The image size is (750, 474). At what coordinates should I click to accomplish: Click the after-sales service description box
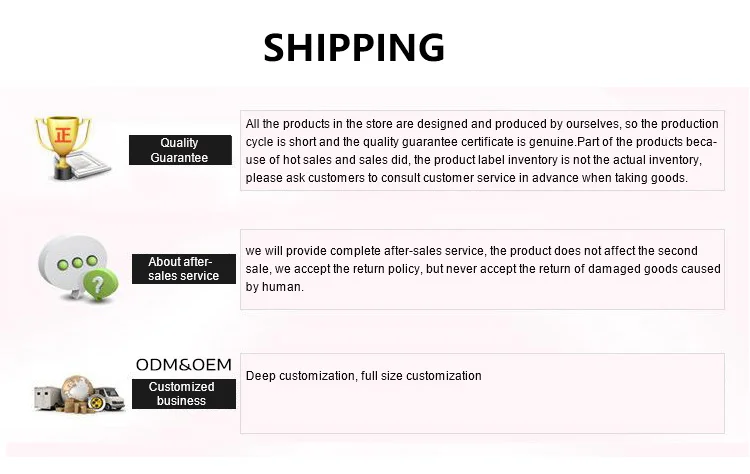[x=484, y=269]
